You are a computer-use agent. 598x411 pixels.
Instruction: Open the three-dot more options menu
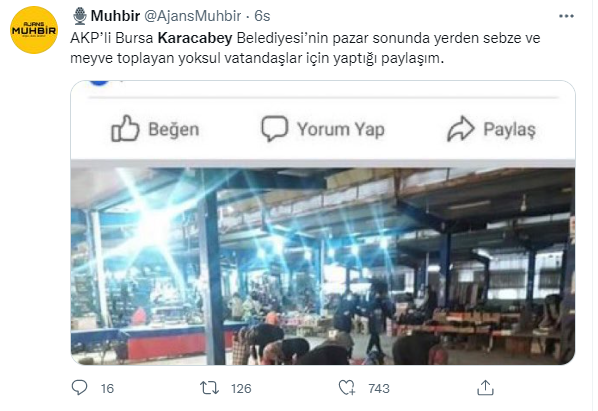[566, 16]
